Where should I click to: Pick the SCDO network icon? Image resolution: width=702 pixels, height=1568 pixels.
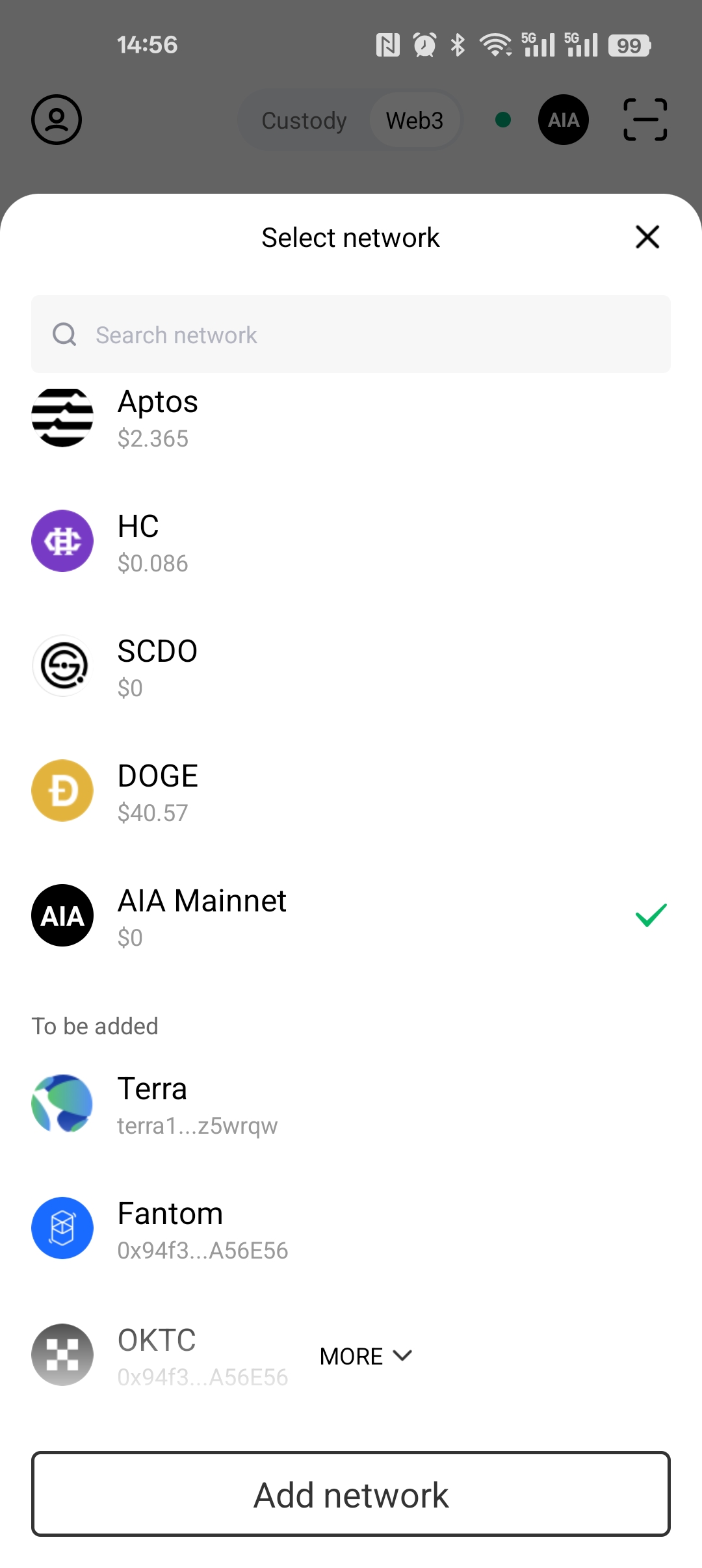(x=62, y=666)
